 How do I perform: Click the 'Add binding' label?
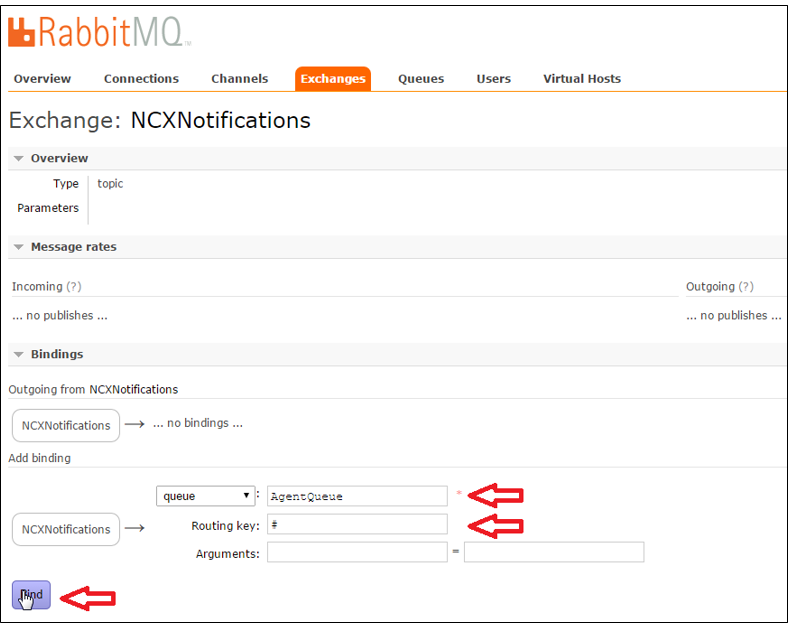(39, 458)
